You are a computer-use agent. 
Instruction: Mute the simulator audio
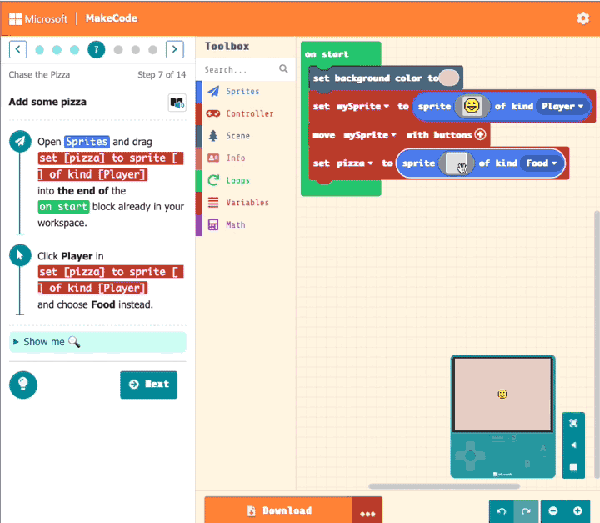click(573, 445)
